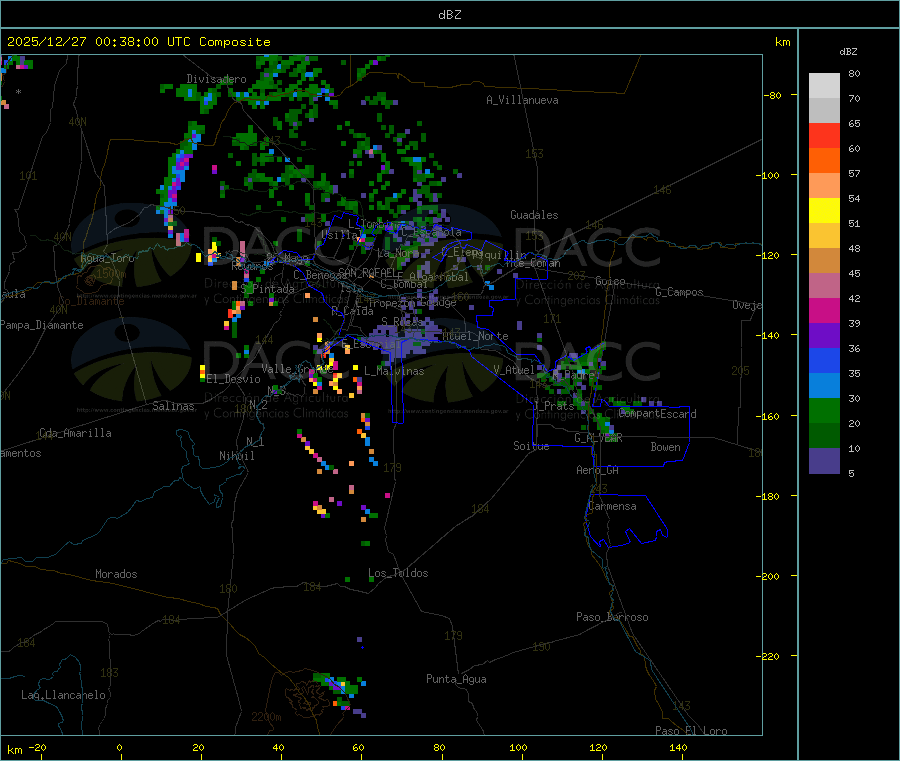Screen dimensions: 900x761
Task: Select the 100 km horizontal axis tick
Action: point(518,747)
